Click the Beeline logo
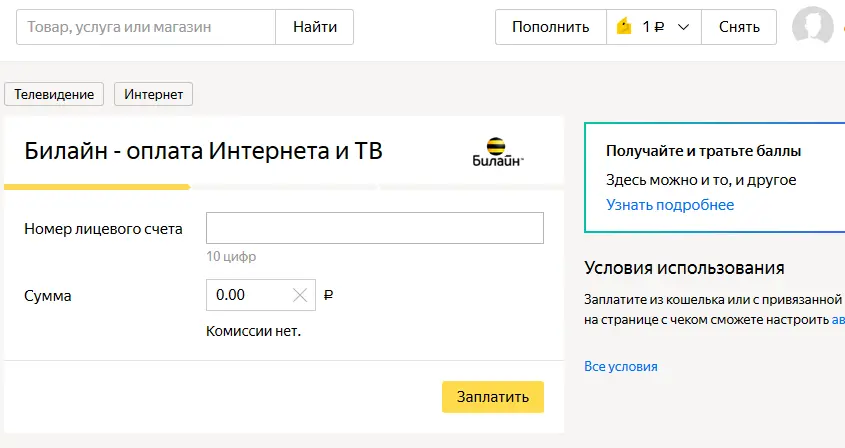Viewport: 845px width, 448px height. pyautogui.click(x=497, y=152)
